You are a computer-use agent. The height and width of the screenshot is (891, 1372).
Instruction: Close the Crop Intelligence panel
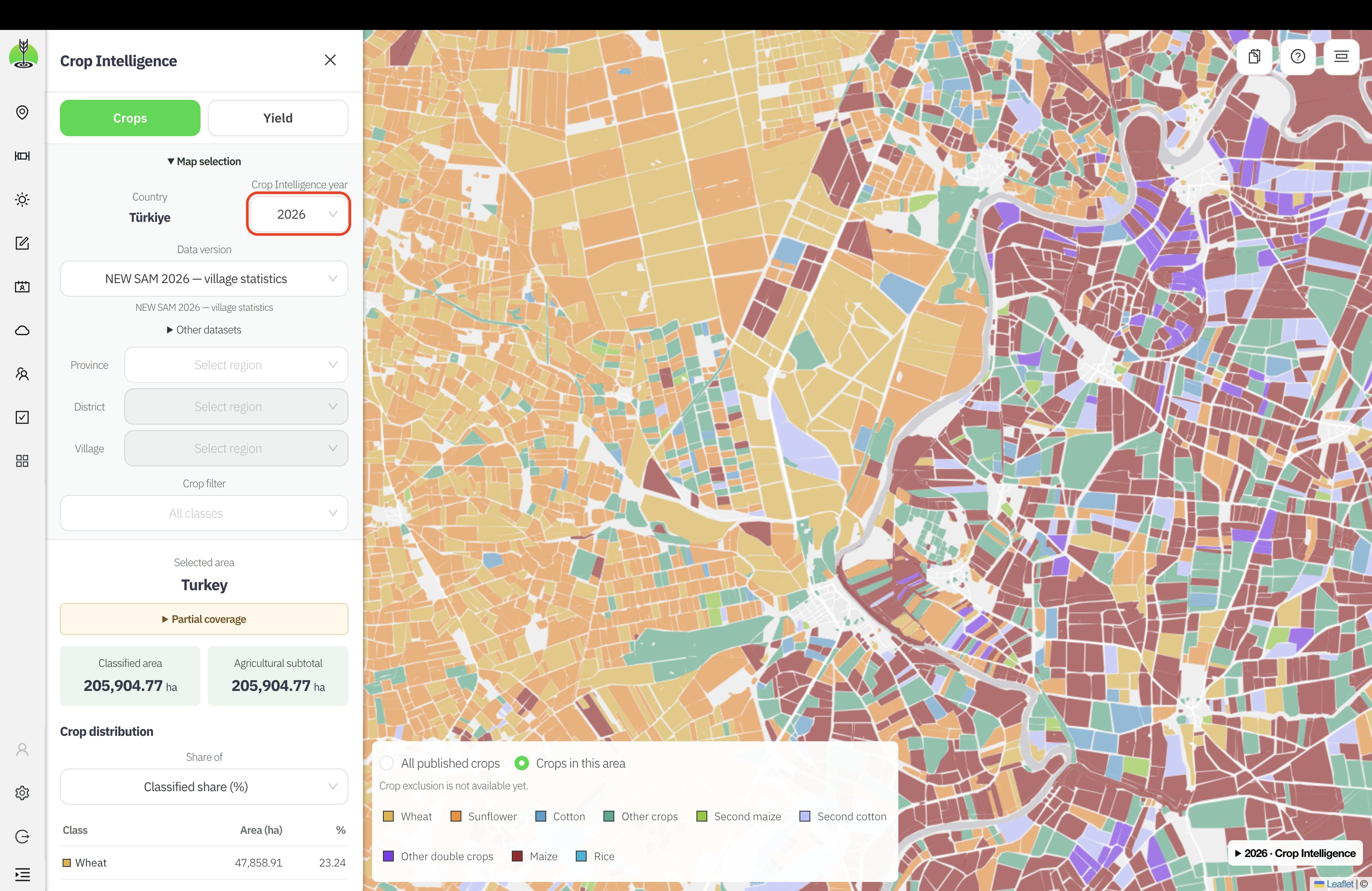[x=330, y=60]
